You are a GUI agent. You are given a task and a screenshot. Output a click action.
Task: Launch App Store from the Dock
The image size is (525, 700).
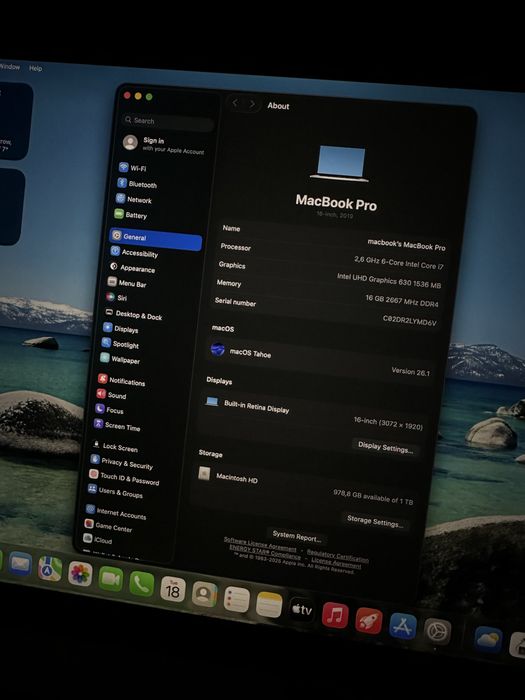tap(403, 626)
